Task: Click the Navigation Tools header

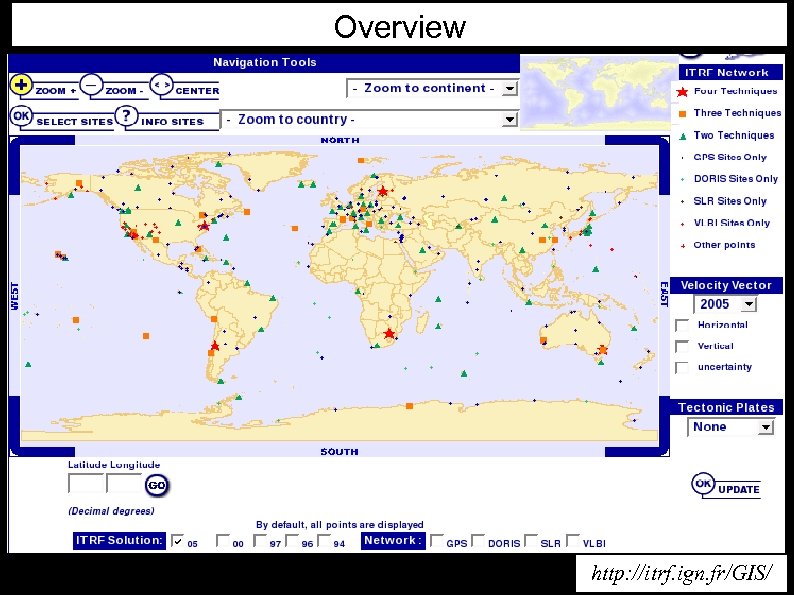Action: pos(264,62)
